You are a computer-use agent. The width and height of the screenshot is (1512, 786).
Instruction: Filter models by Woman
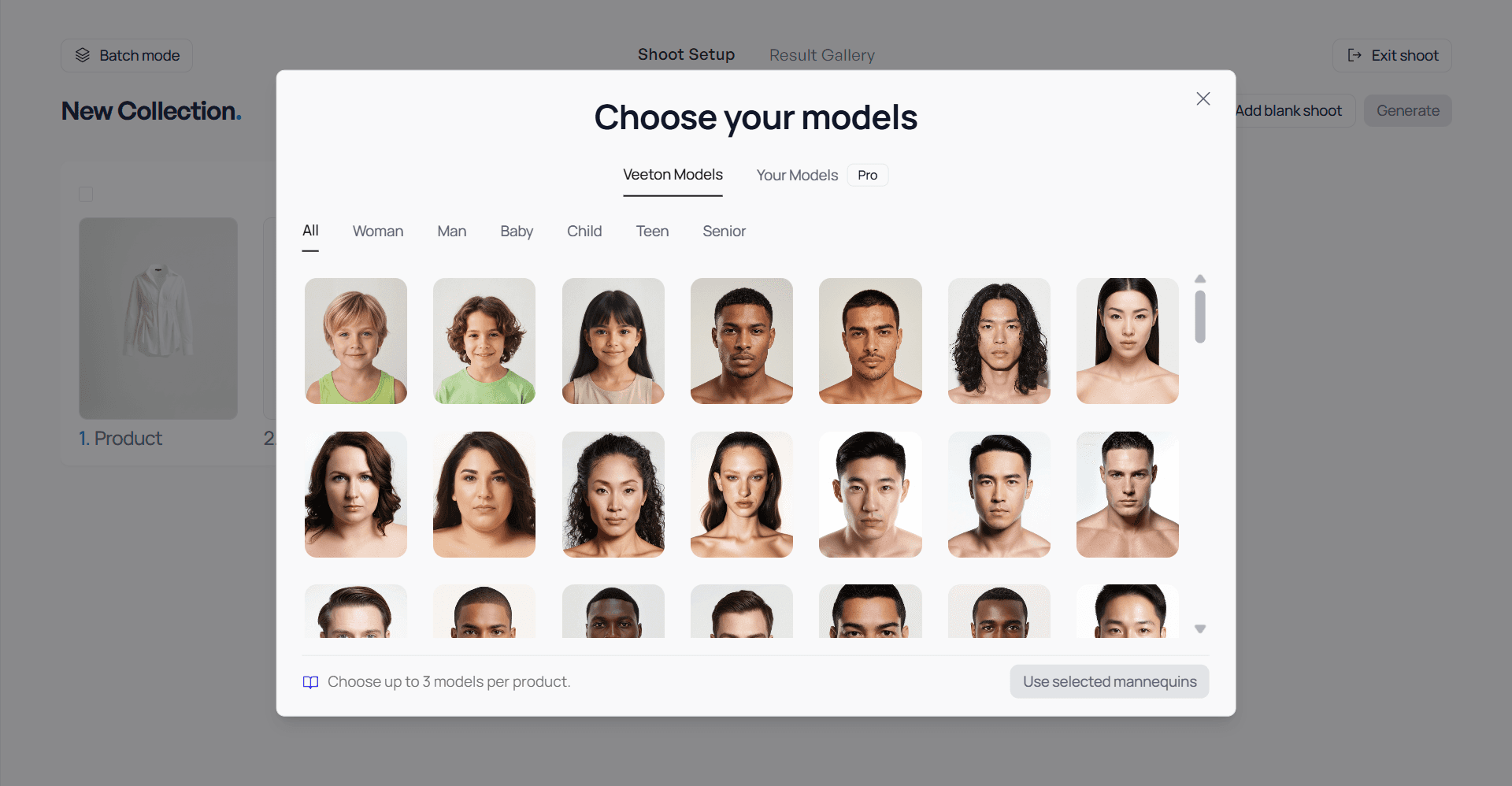378,231
